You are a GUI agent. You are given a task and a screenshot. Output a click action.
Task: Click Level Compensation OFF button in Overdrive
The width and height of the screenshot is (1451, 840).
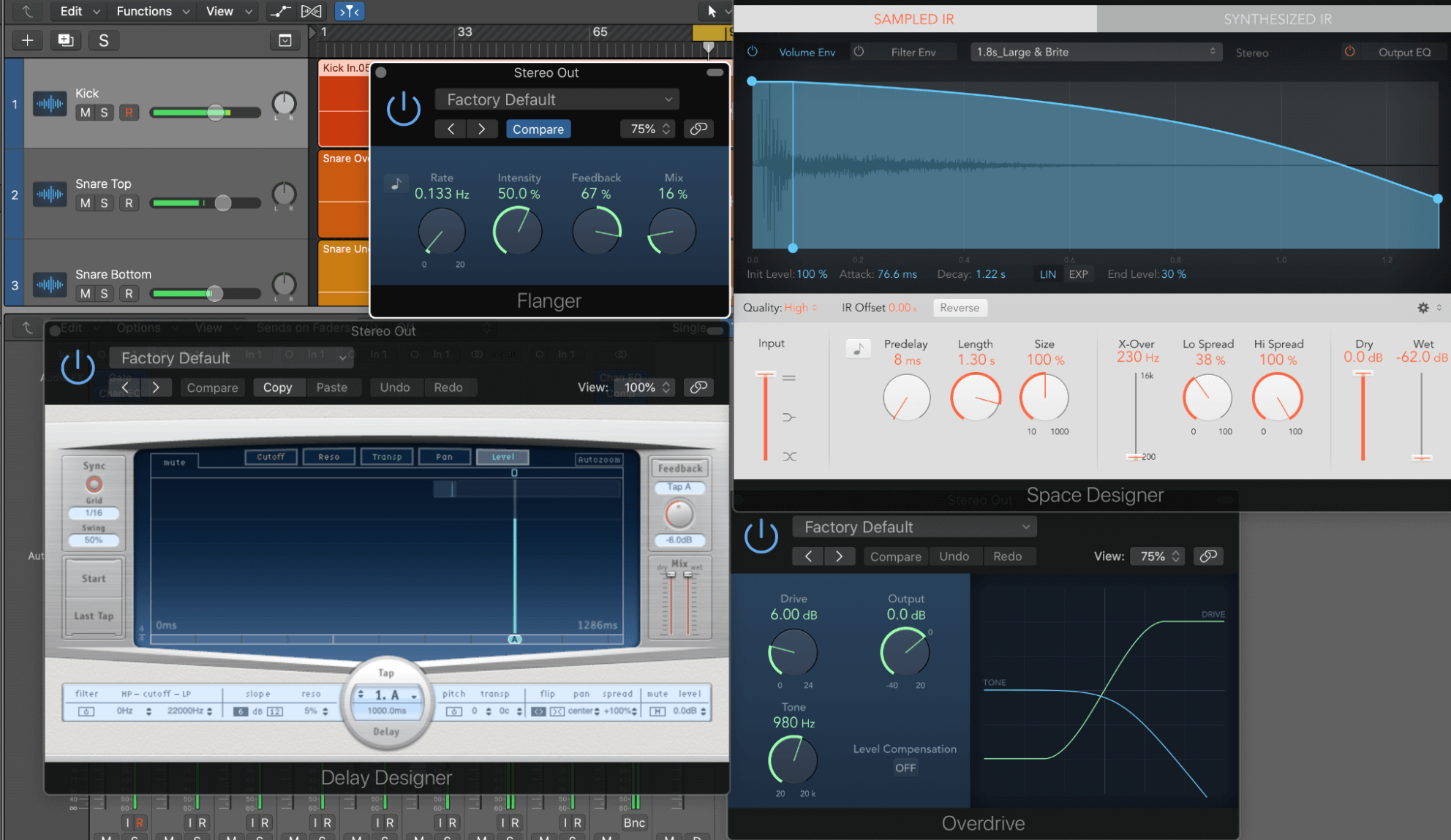tap(905, 768)
